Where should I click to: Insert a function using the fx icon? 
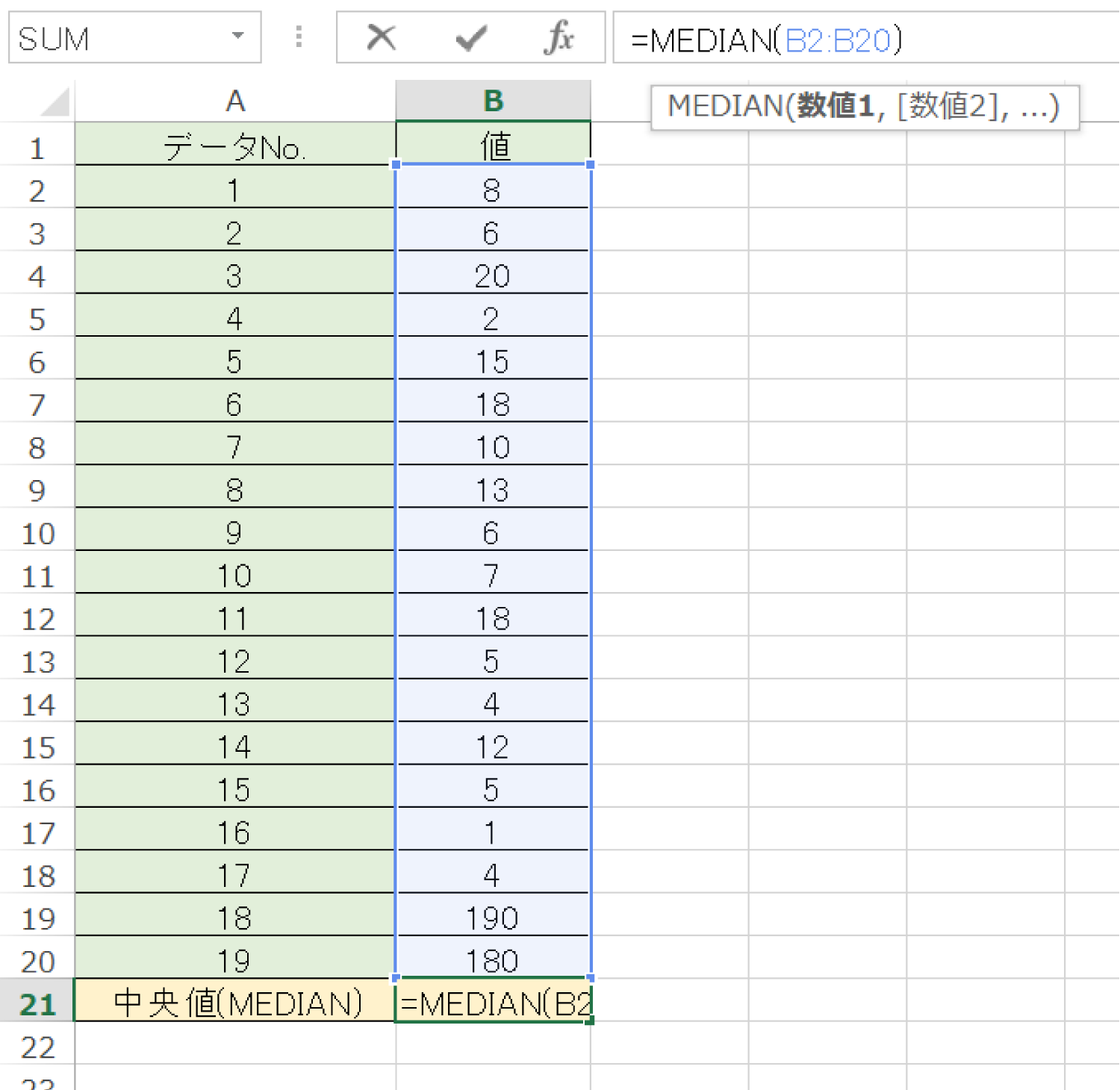pyautogui.click(x=560, y=38)
